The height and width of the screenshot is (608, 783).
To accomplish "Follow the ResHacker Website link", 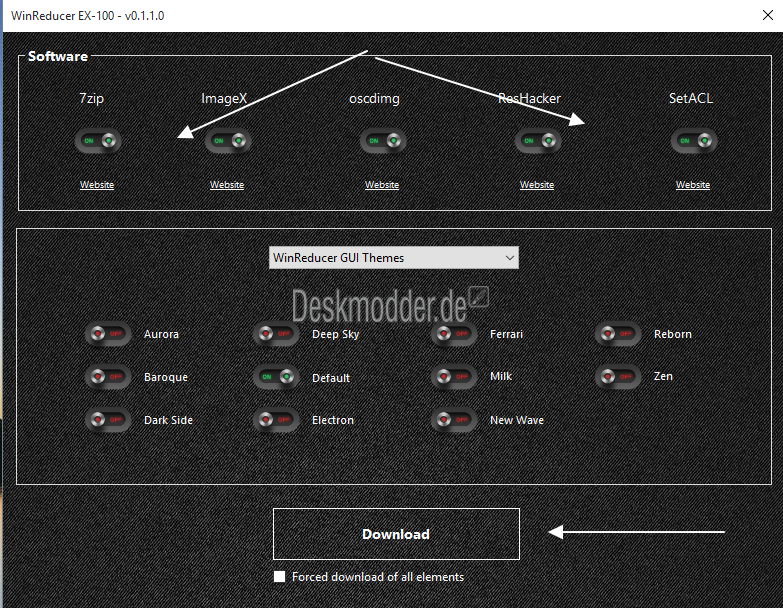I will [537, 185].
